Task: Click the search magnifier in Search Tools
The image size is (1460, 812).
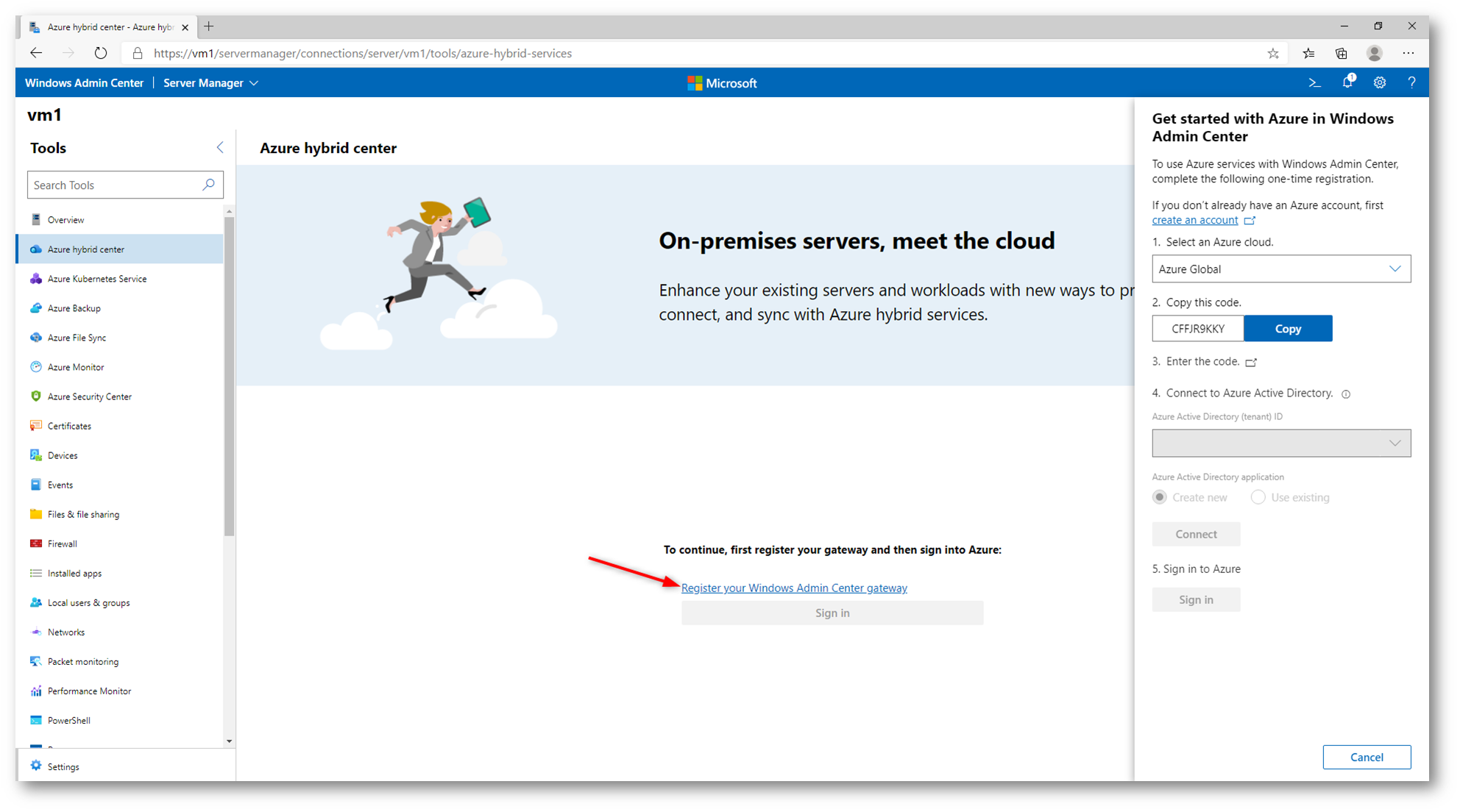Action: click(209, 185)
